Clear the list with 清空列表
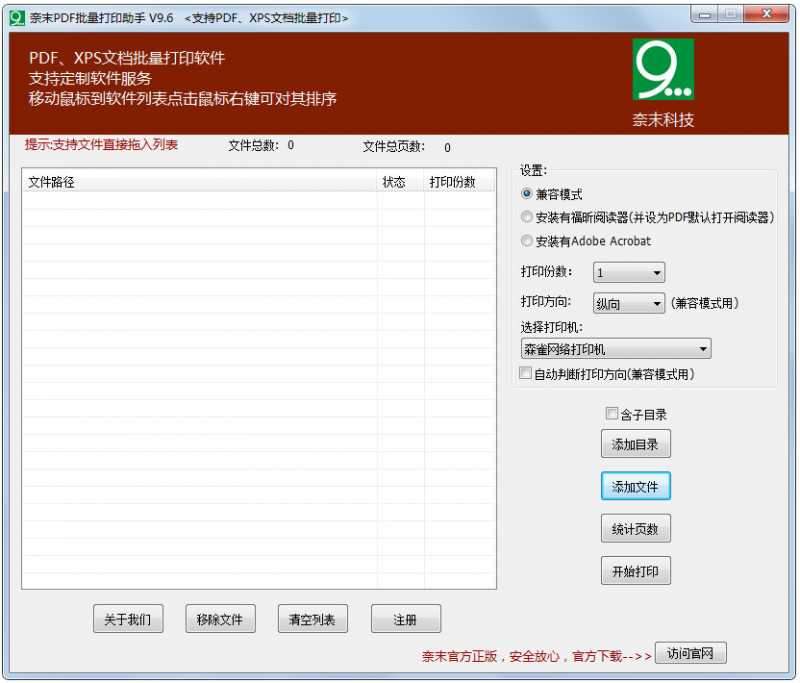Screen dimensions: 800x683 [x=312, y=618]
